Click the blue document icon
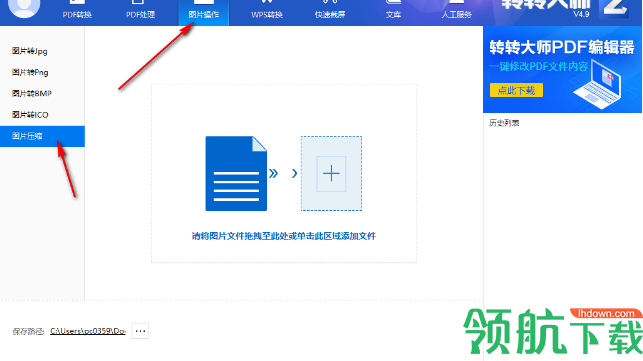 pos(236,174)
